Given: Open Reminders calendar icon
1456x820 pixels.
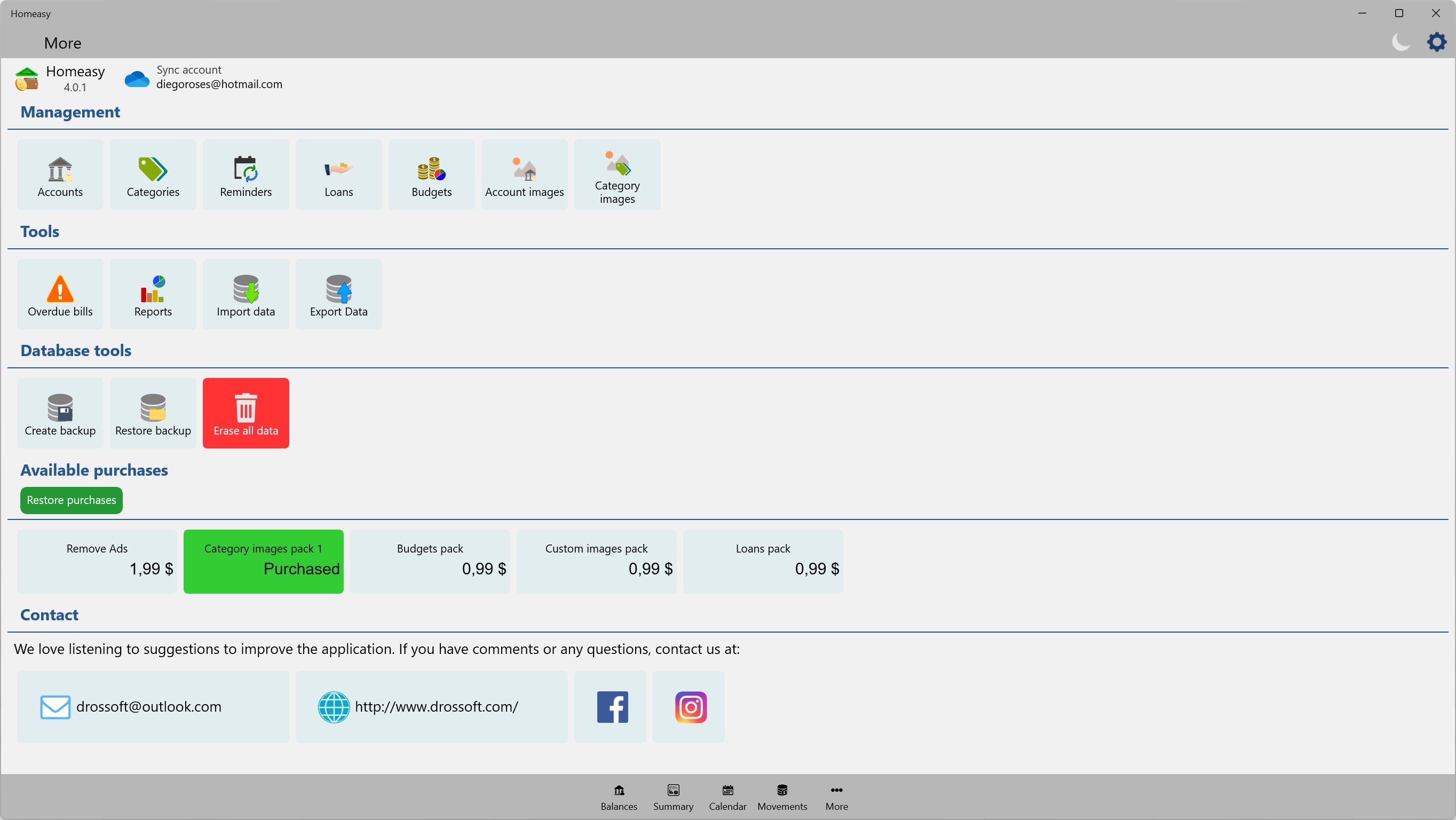Looking at the screenshot, I should [246, 169].
